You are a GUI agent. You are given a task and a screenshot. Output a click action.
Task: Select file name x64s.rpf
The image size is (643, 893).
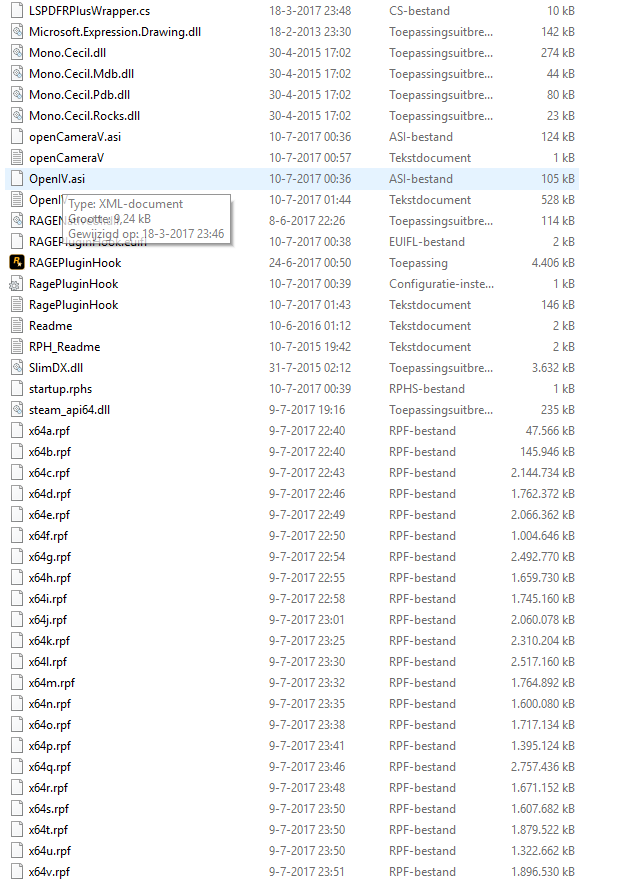pos(48,809)
